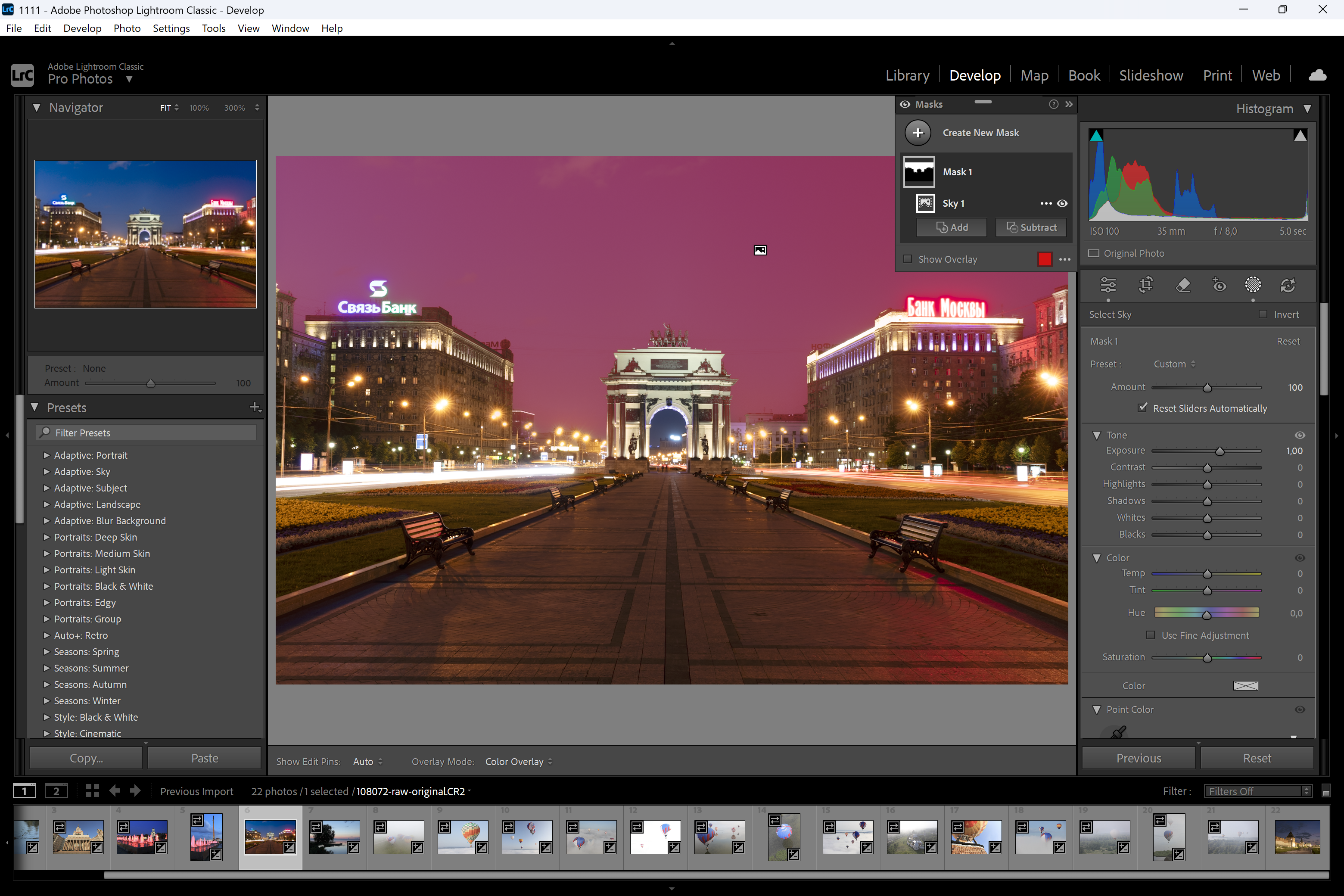Viewport: 1344px width, 896px height.
Task: Switch to the Slideshow module
Action: (1151, 75)
